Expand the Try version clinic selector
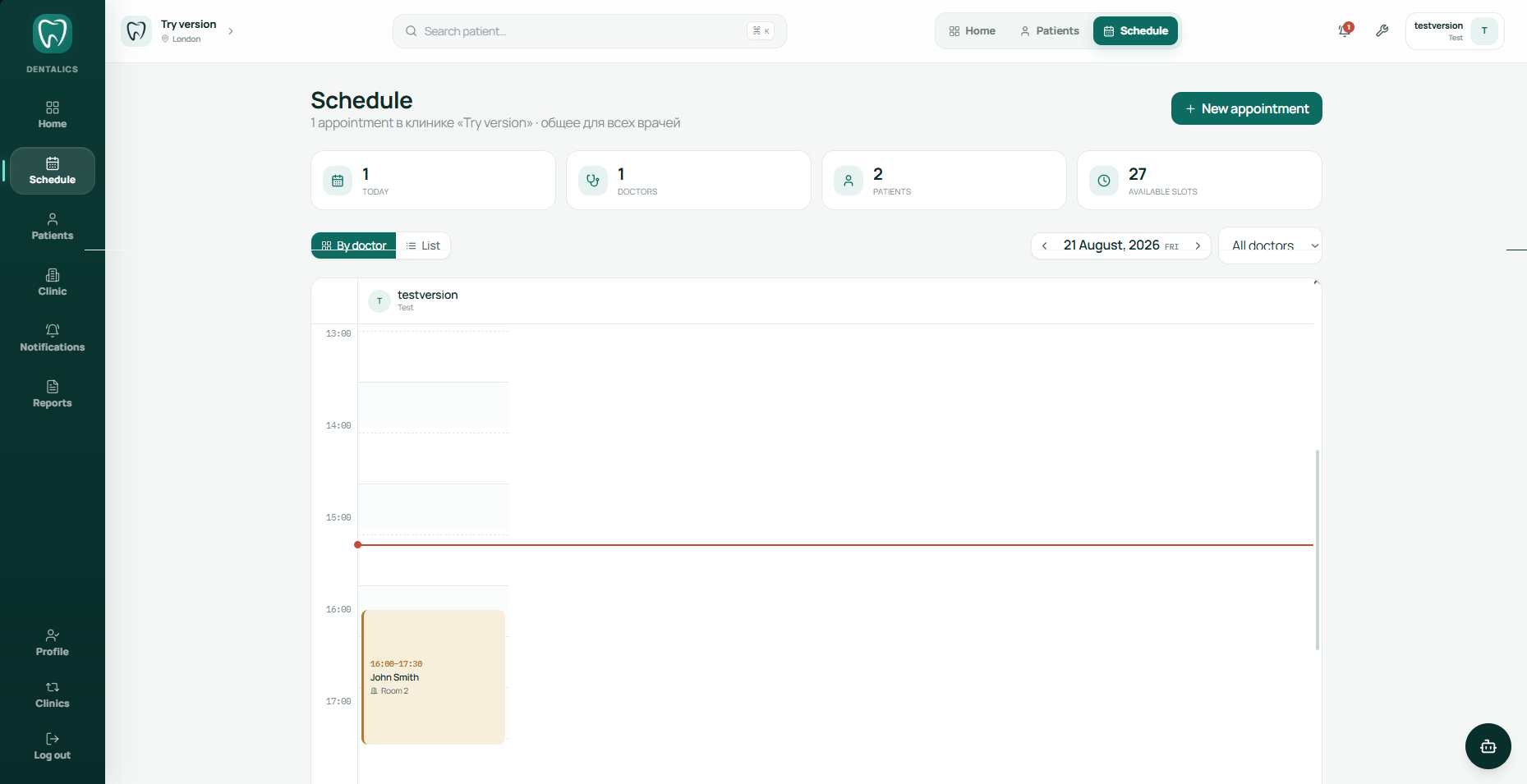The width and height of the screenshot is (1527, 784). click(178, 31)
